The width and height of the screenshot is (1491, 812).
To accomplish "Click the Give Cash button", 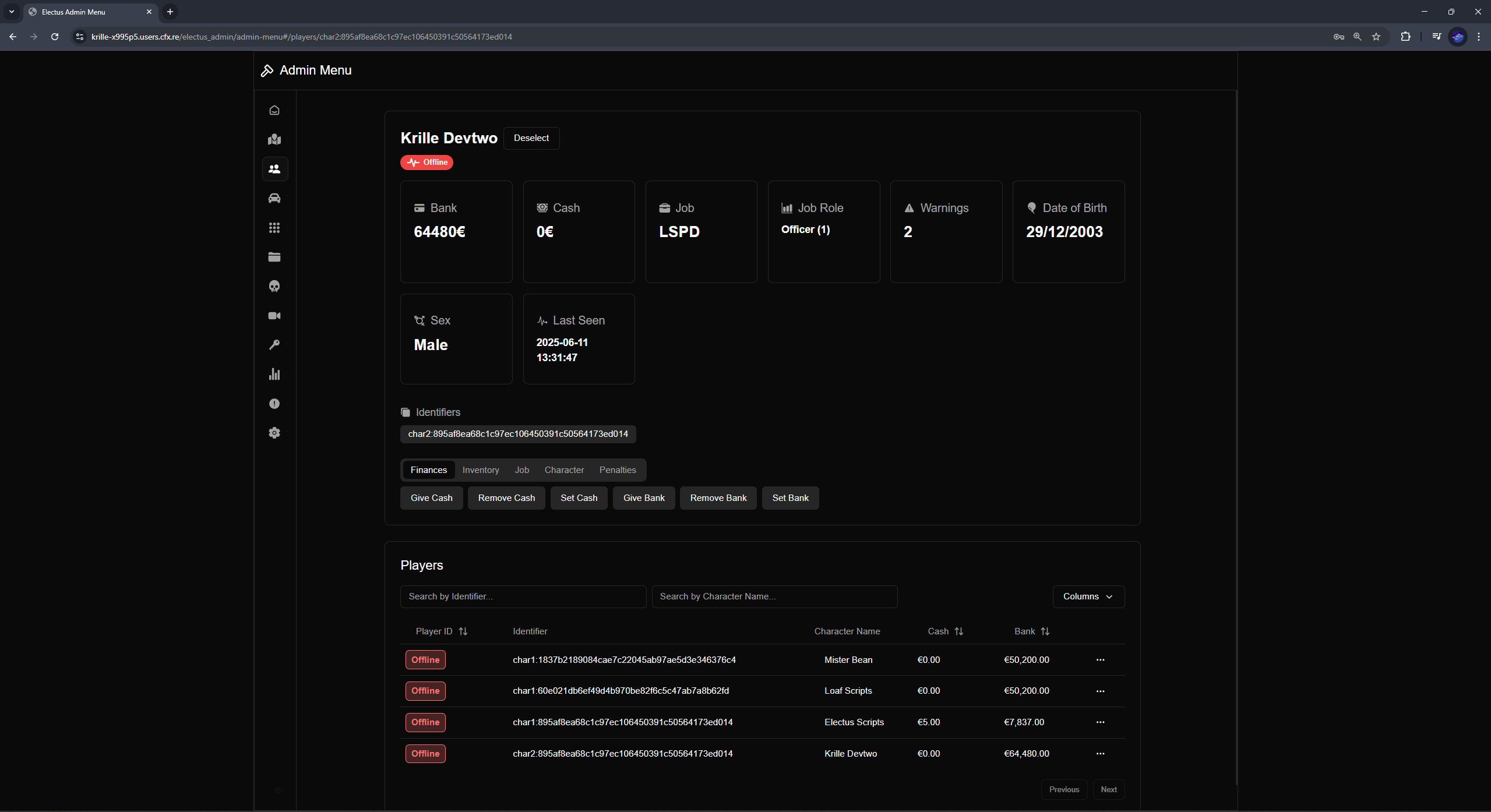I will point(431,497).
